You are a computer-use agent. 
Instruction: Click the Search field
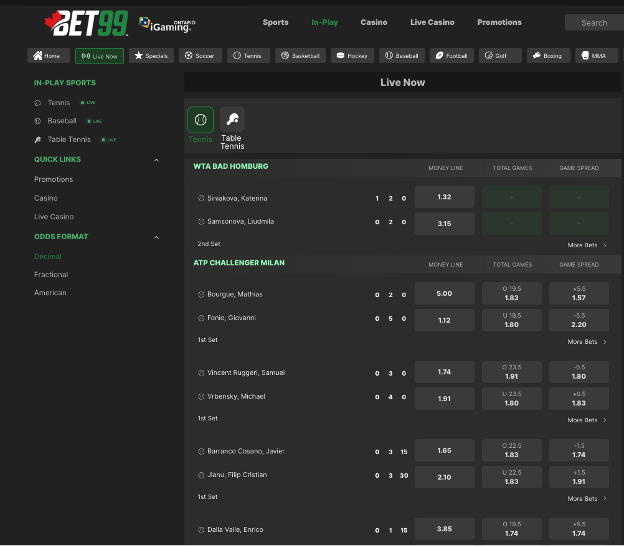point(594,23)
